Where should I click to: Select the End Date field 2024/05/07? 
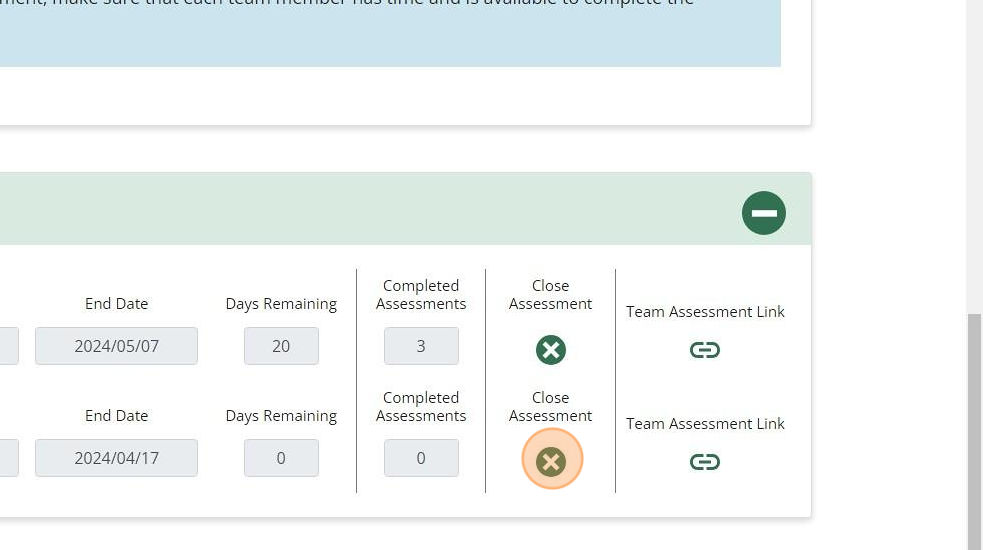click(x=117, y=346)
